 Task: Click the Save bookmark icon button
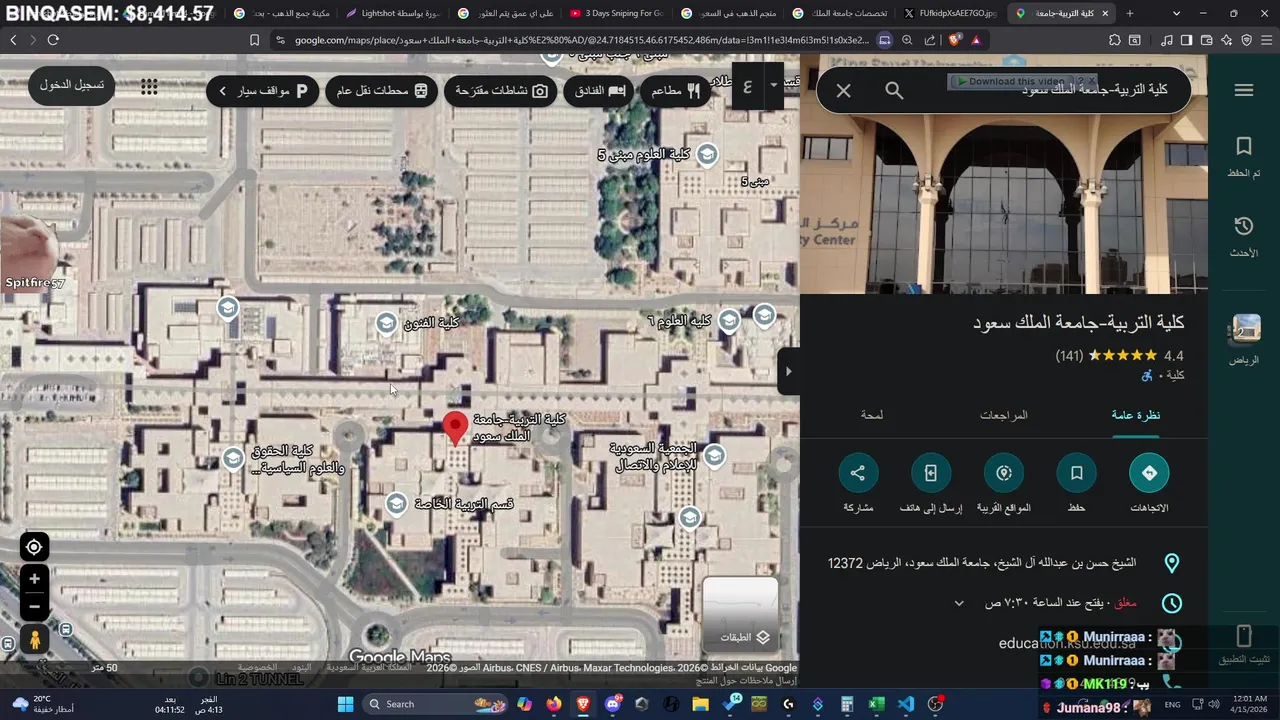(1076, 473)
